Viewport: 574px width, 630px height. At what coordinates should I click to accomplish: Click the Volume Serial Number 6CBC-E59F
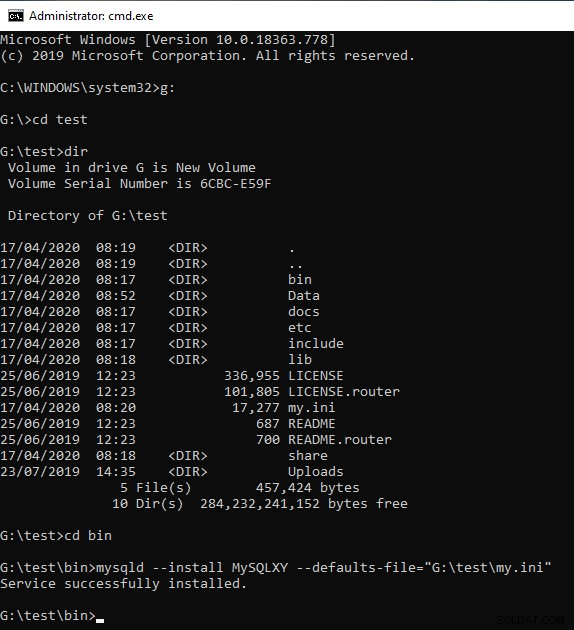[235, 184]
